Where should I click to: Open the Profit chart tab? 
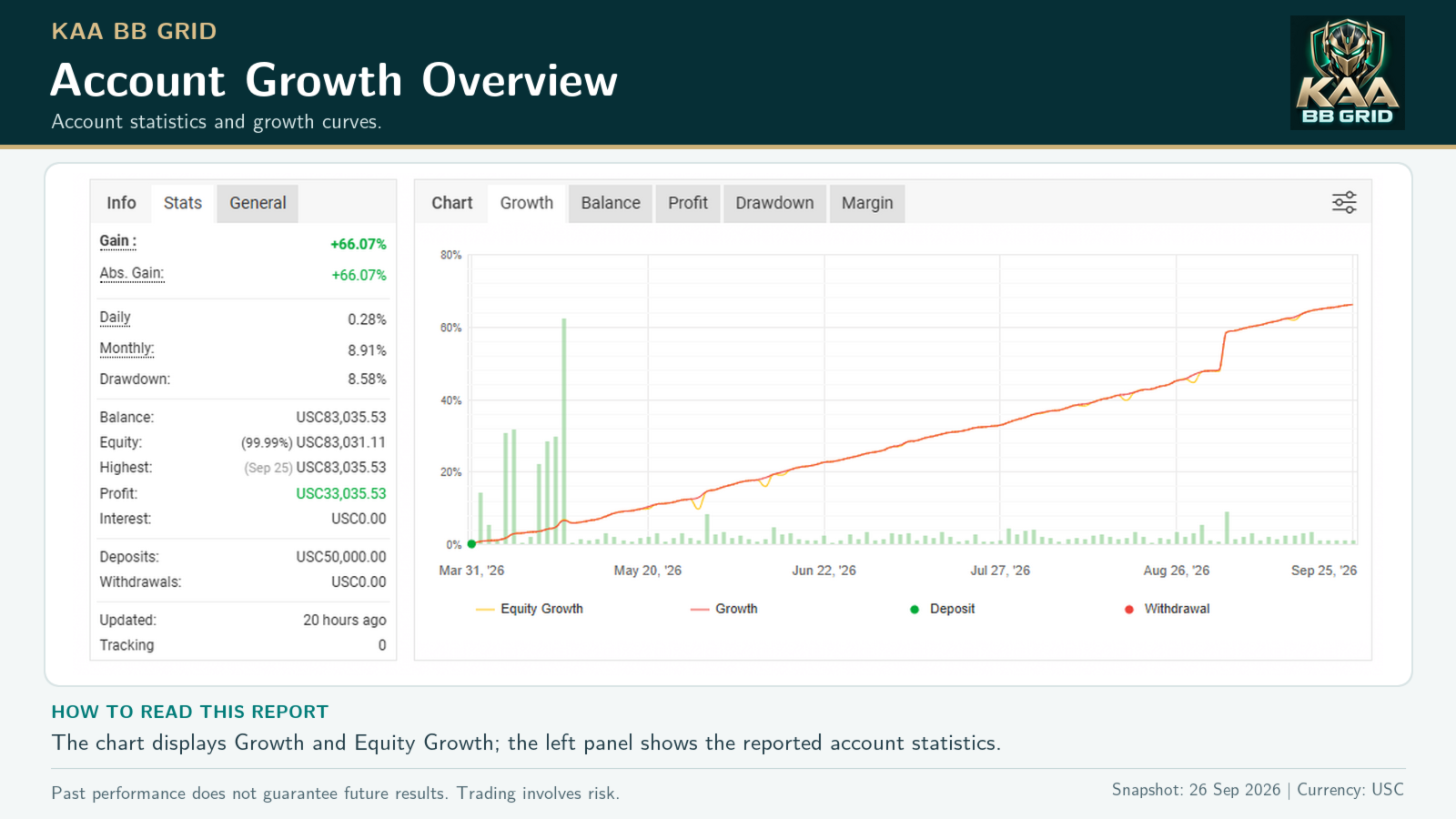click(688, 203)
